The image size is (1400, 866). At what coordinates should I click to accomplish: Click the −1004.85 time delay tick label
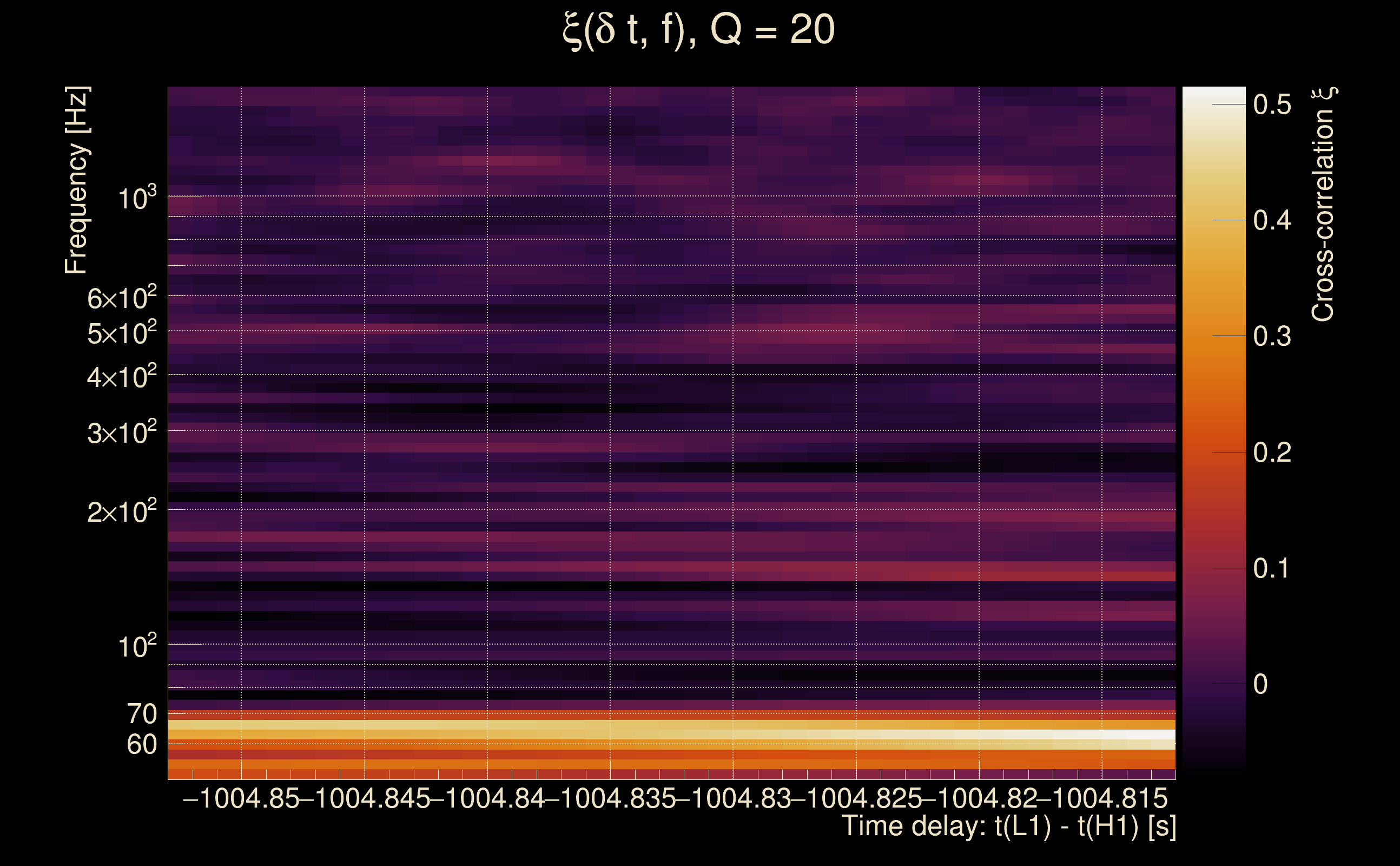[241, 798]
